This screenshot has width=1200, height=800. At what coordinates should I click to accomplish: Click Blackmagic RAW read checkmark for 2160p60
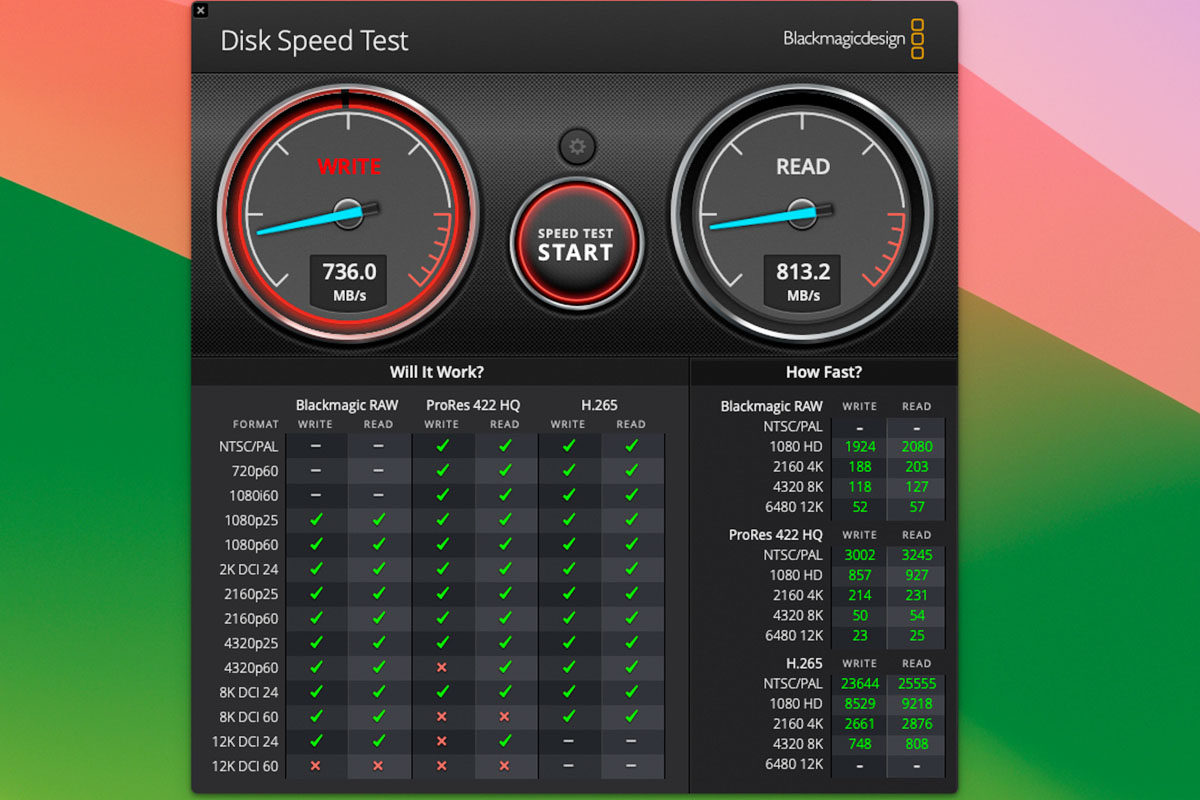click(378, 618)
